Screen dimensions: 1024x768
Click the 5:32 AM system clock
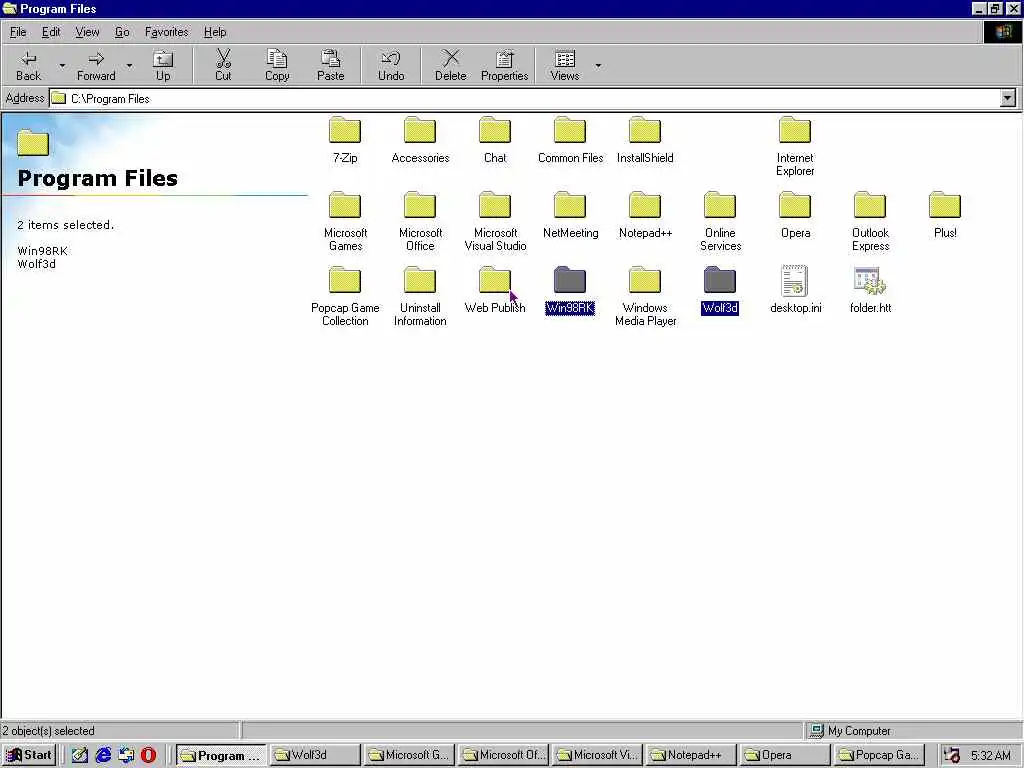click(x=991, y=756)
